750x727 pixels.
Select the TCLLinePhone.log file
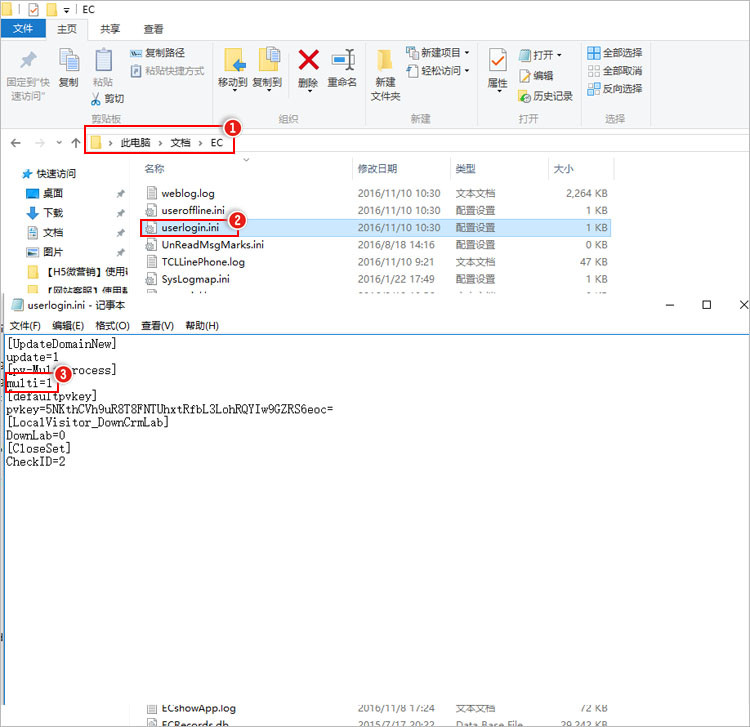(x=203, y=262)
